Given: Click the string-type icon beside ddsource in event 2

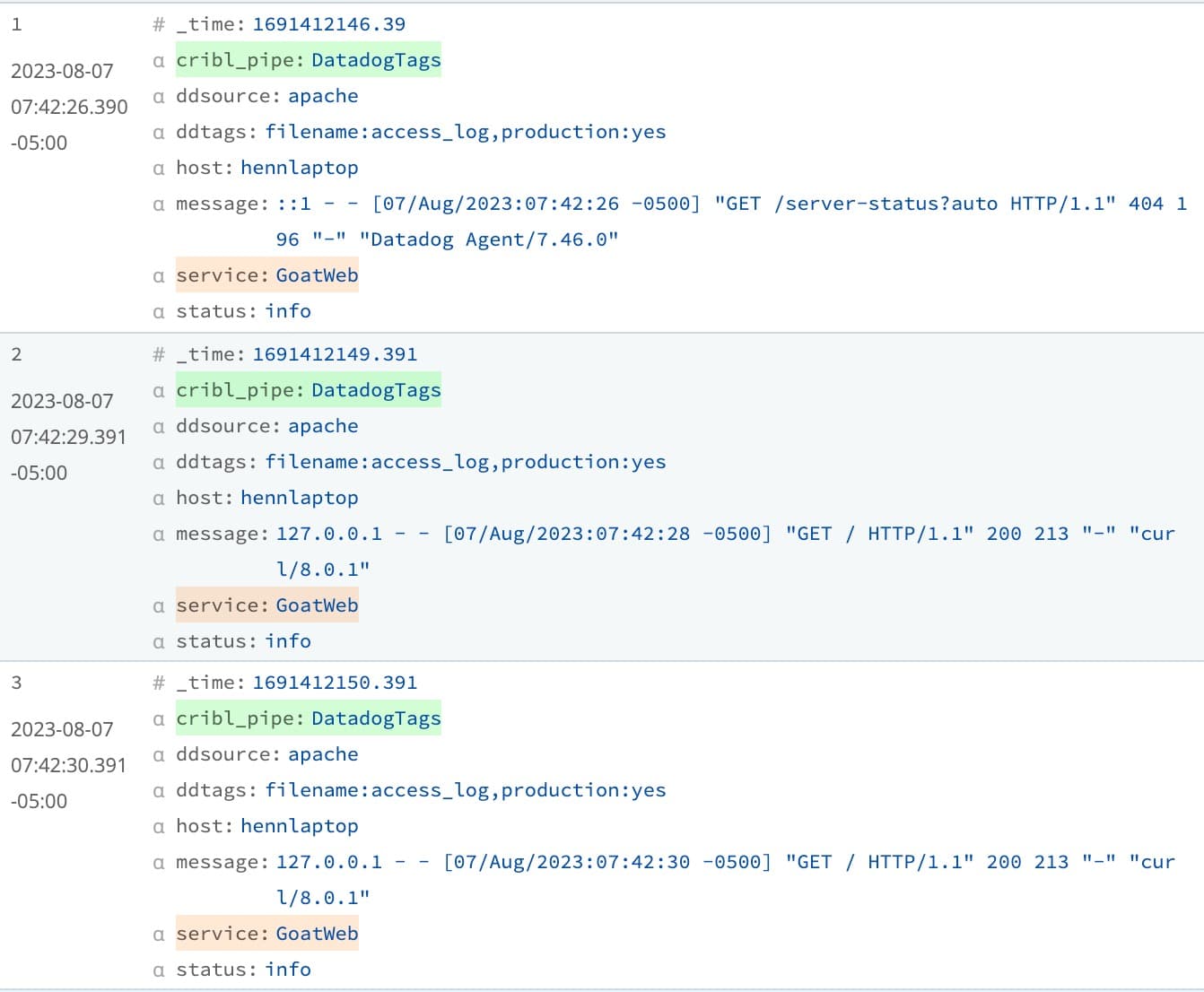Looking at the screenshot, I should [159, 427].
